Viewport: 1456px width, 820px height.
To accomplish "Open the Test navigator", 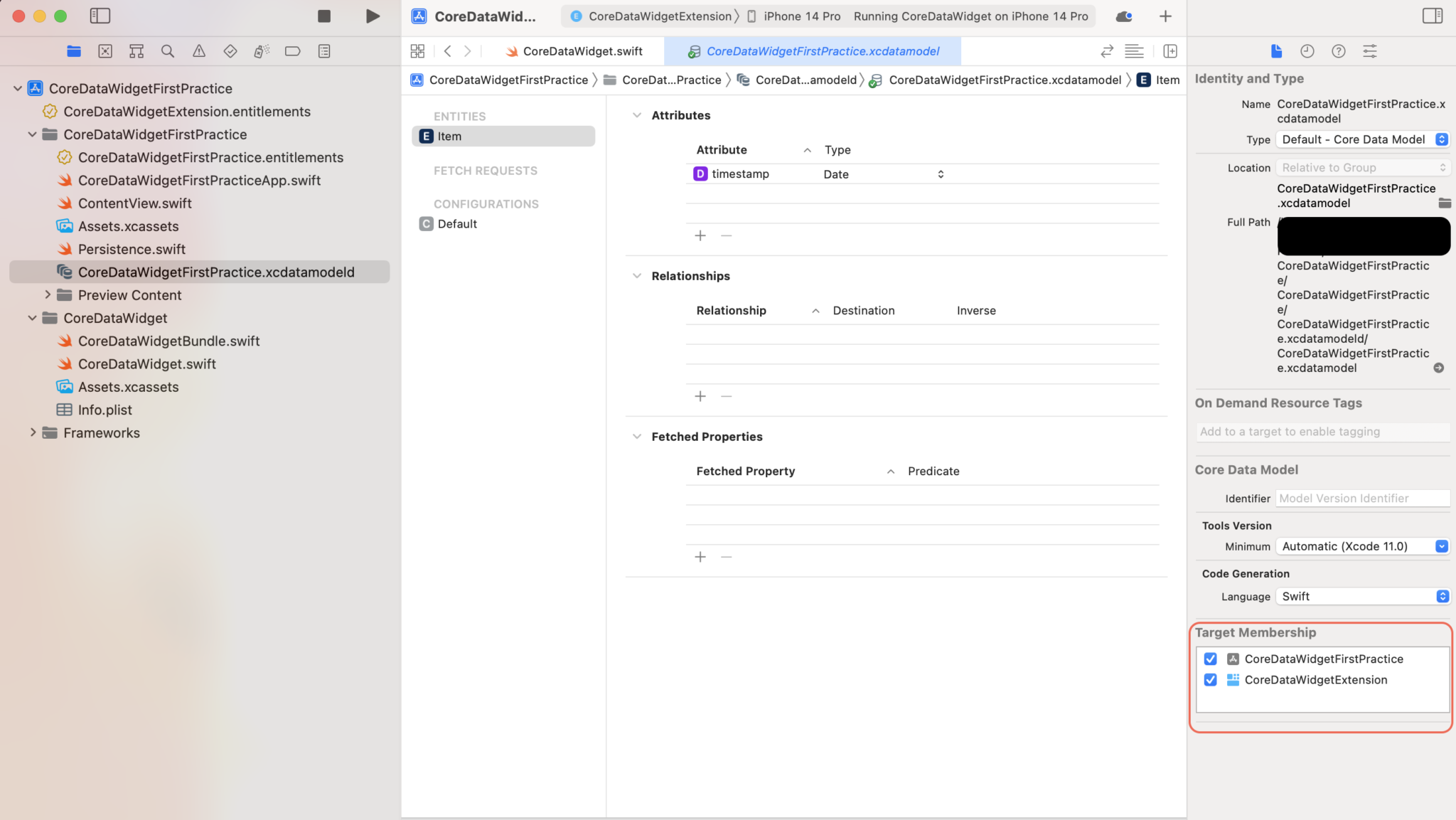I will tap(230, 50).
